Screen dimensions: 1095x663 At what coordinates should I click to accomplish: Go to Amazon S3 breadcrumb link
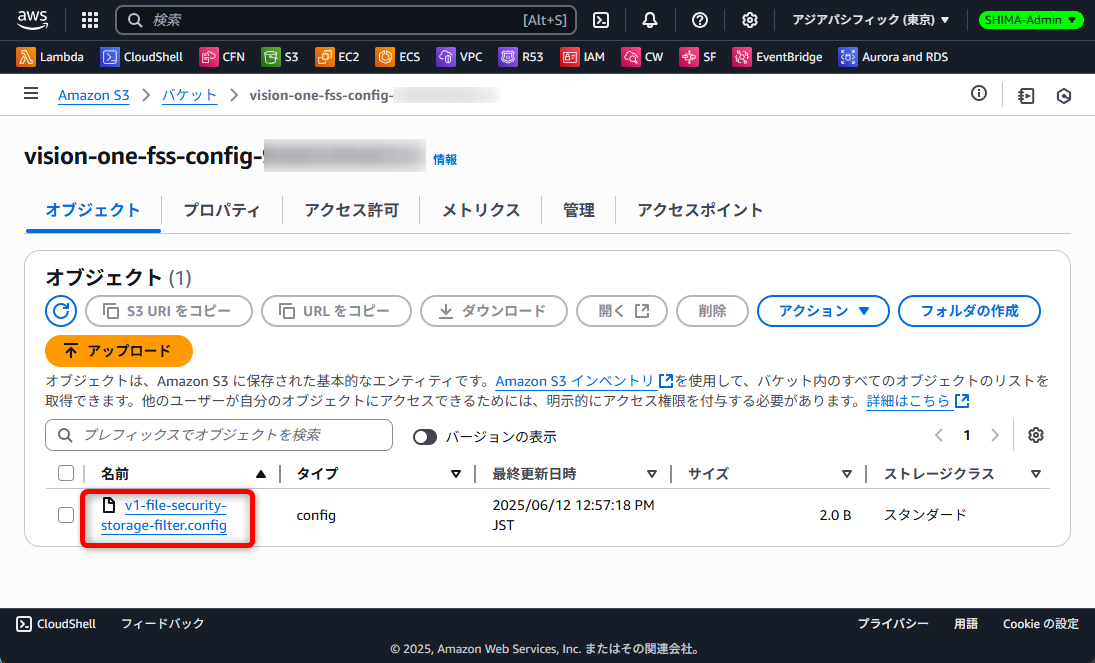click(x=94, y=95)
